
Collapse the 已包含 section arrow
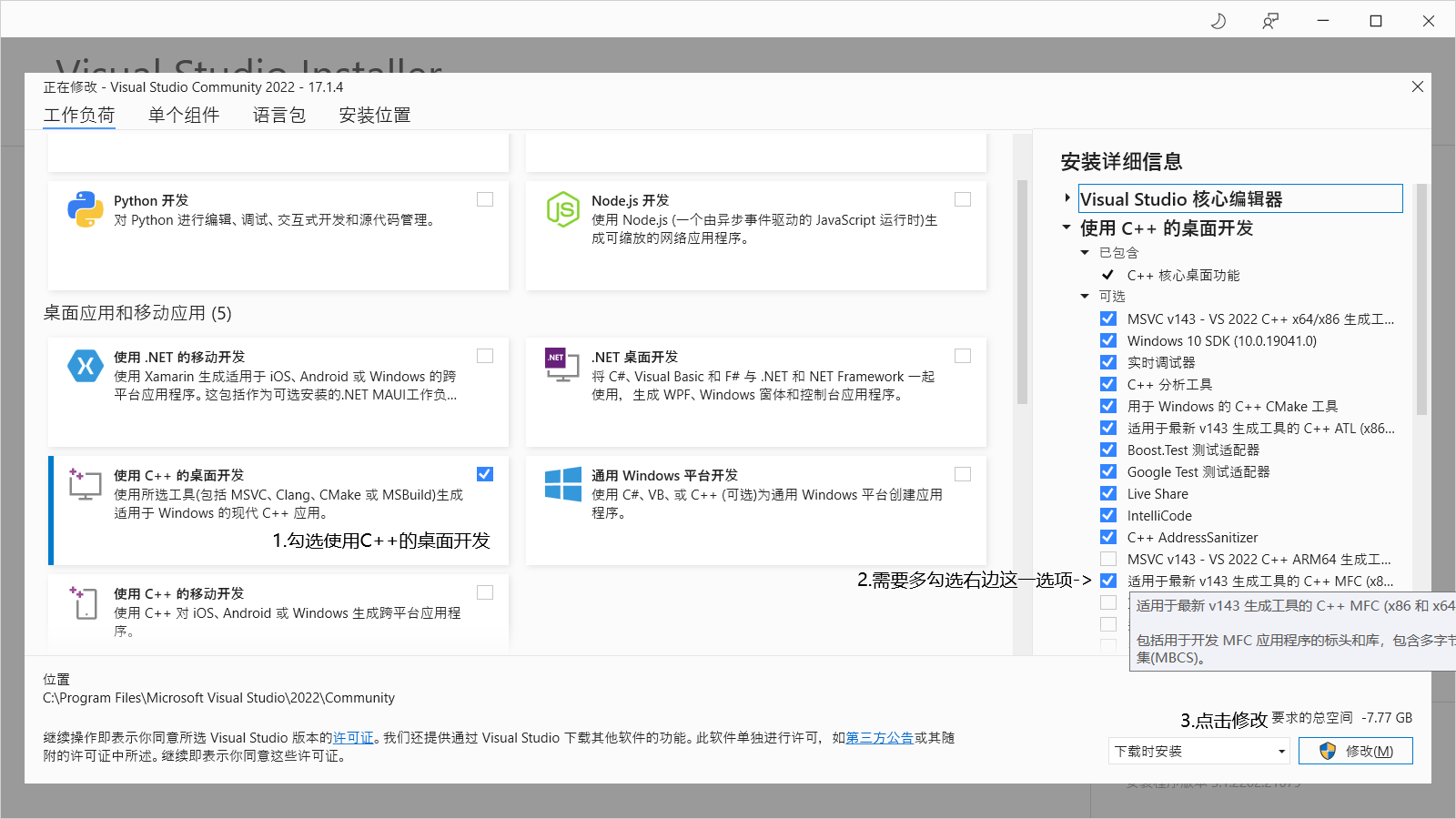click(x=1085, y=253)
